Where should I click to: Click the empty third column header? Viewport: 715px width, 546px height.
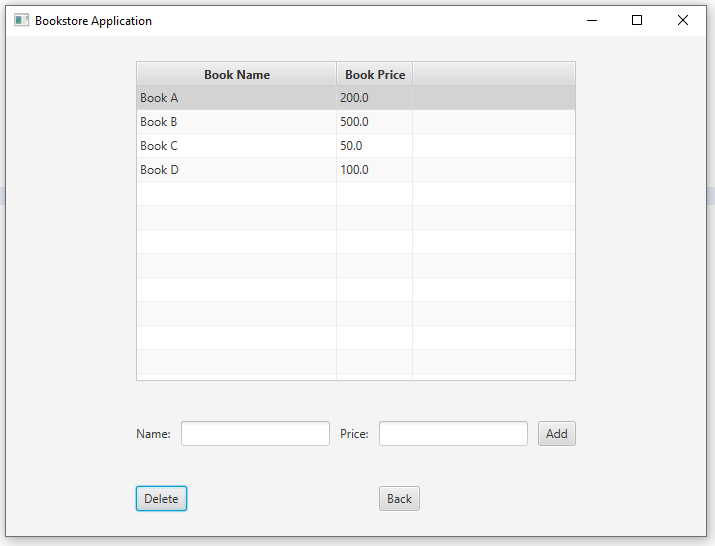(494, 74)
